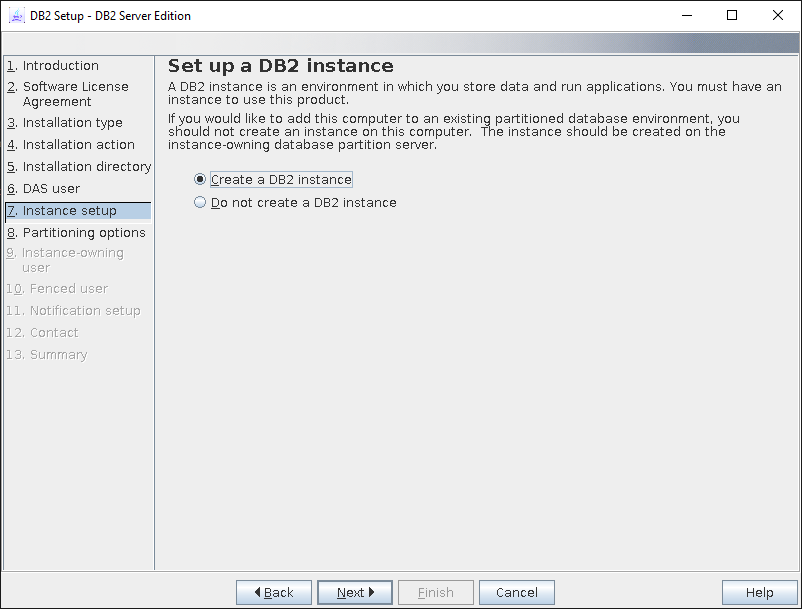Click Next to continue setup
Image resolution: width=802 pixels, height=611 pixels.
tap(354, 593)
